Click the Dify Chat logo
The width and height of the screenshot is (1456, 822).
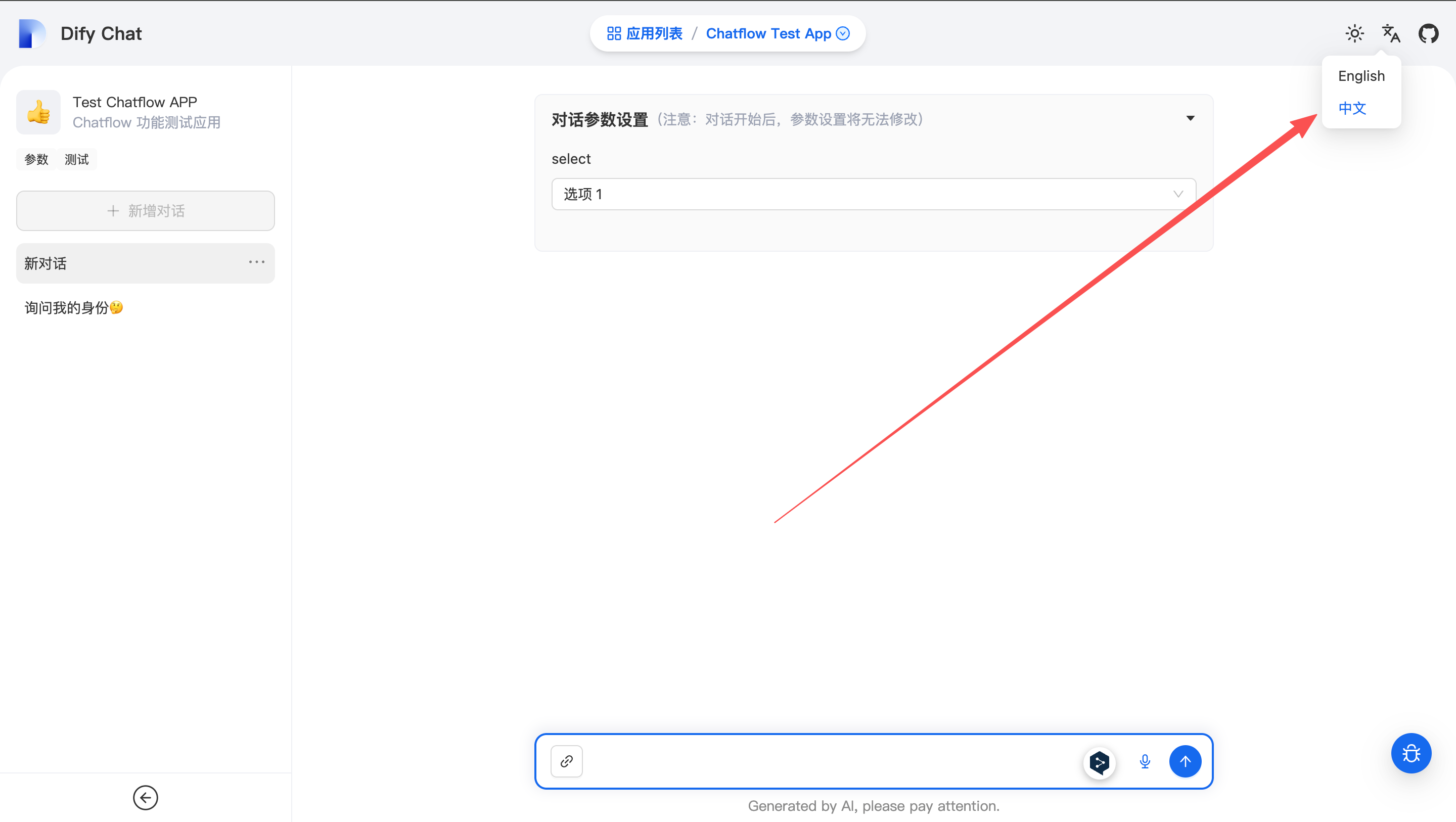31,33
